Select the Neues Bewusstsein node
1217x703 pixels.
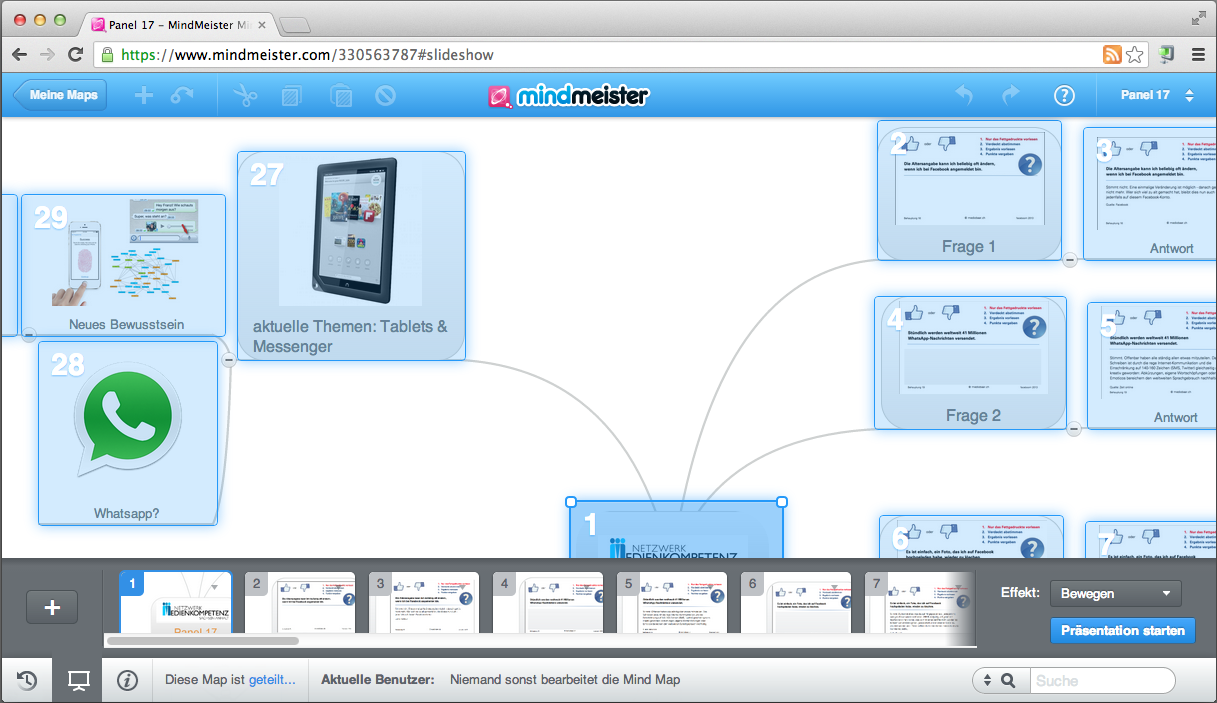click(x=123, y=265)
